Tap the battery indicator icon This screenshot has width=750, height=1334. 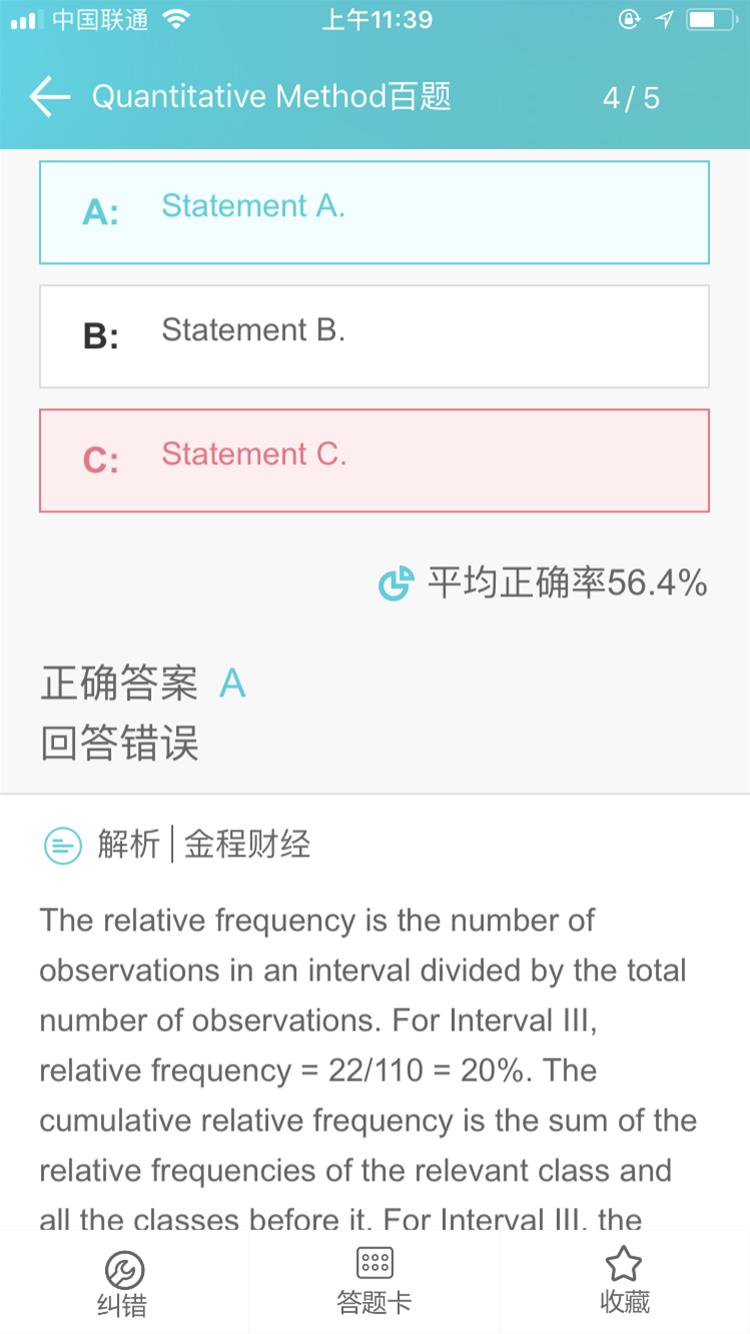[711, 20]
